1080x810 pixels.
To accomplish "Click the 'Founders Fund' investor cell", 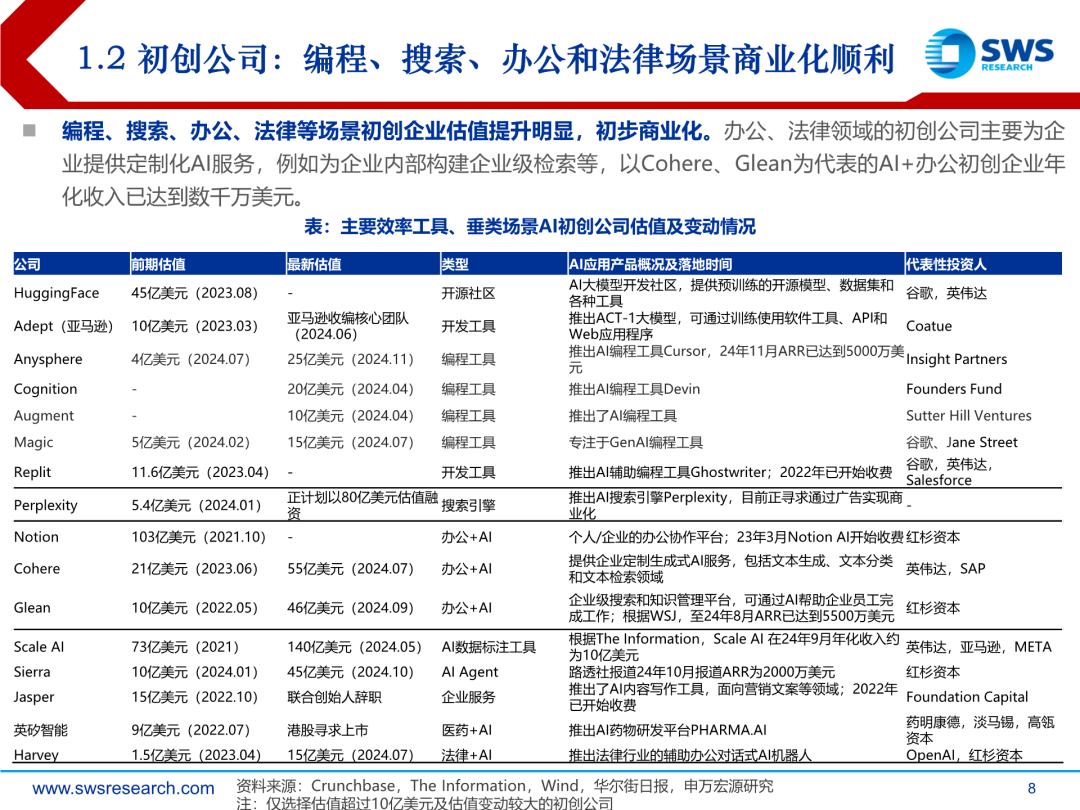I will coord(954,389).
